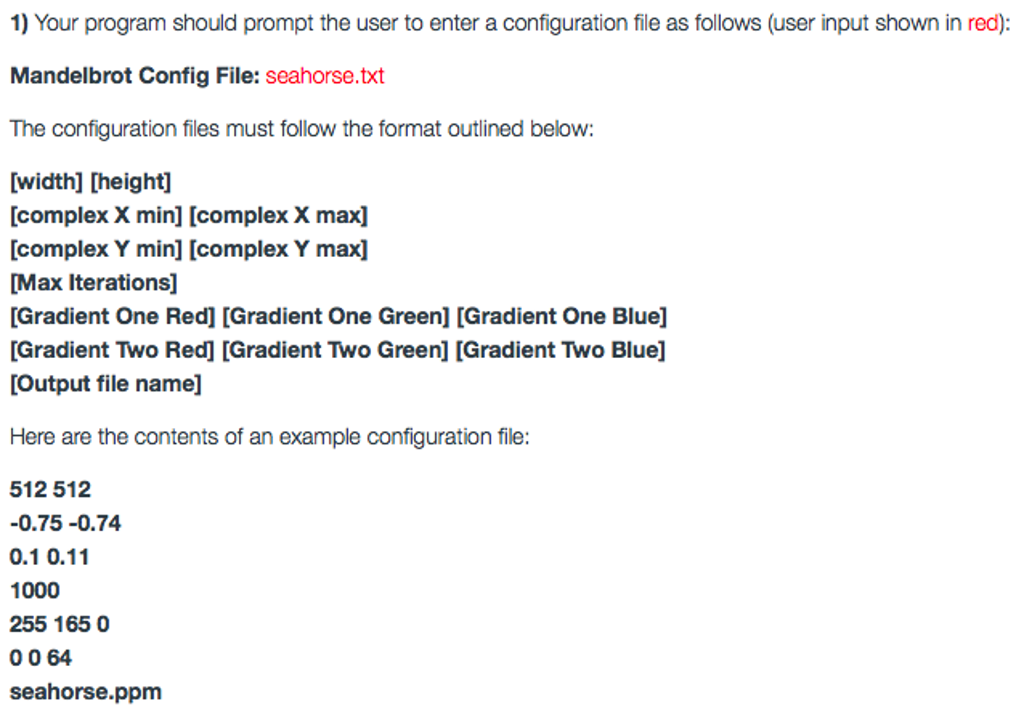The width and height of the screenshot is (1024, 709).
Task: Click the example value '1000'
Action: pyautogui.click(x=35, y=591)
